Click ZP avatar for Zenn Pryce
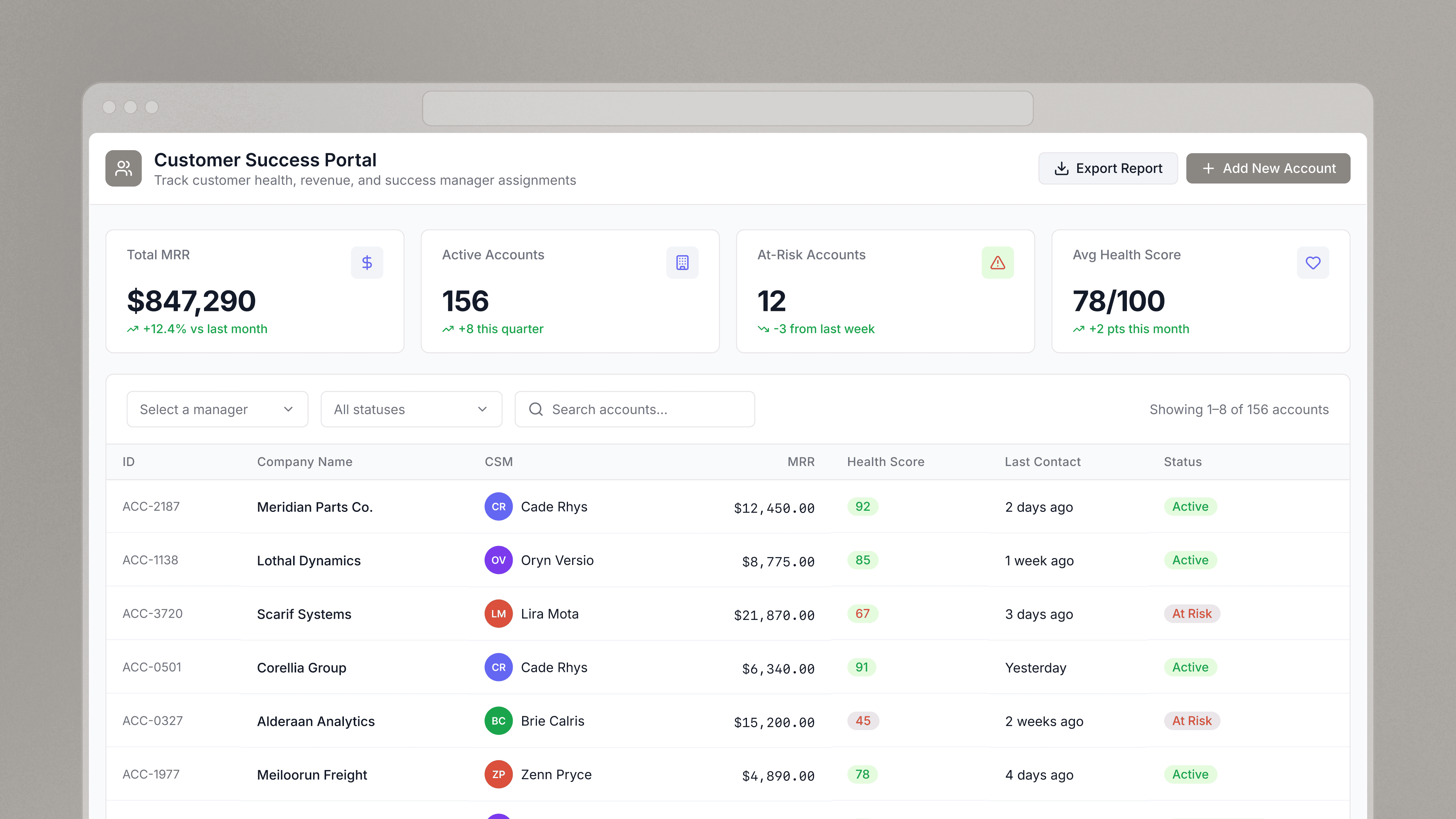The image size is (1456, 819). pyautogui.click(x=499, y=774)
